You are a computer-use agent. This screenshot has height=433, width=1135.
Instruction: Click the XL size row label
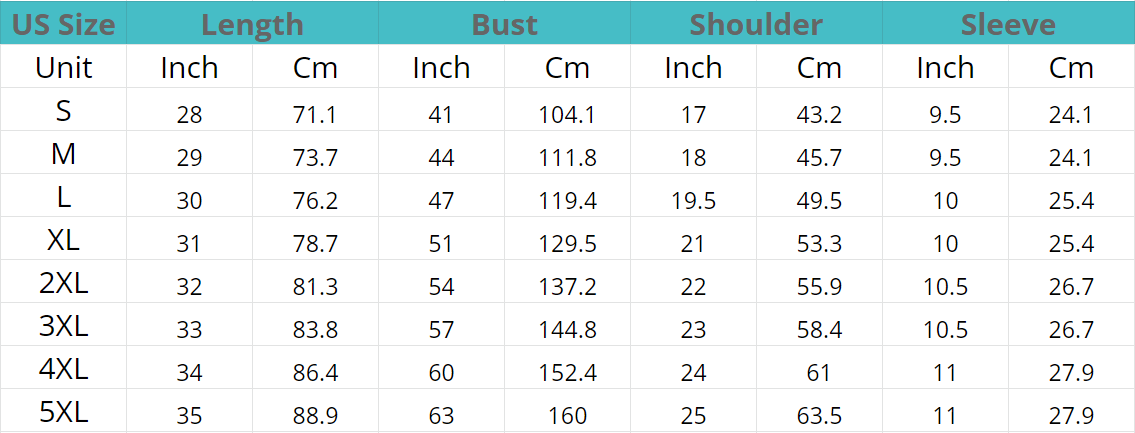pos(64,240)
